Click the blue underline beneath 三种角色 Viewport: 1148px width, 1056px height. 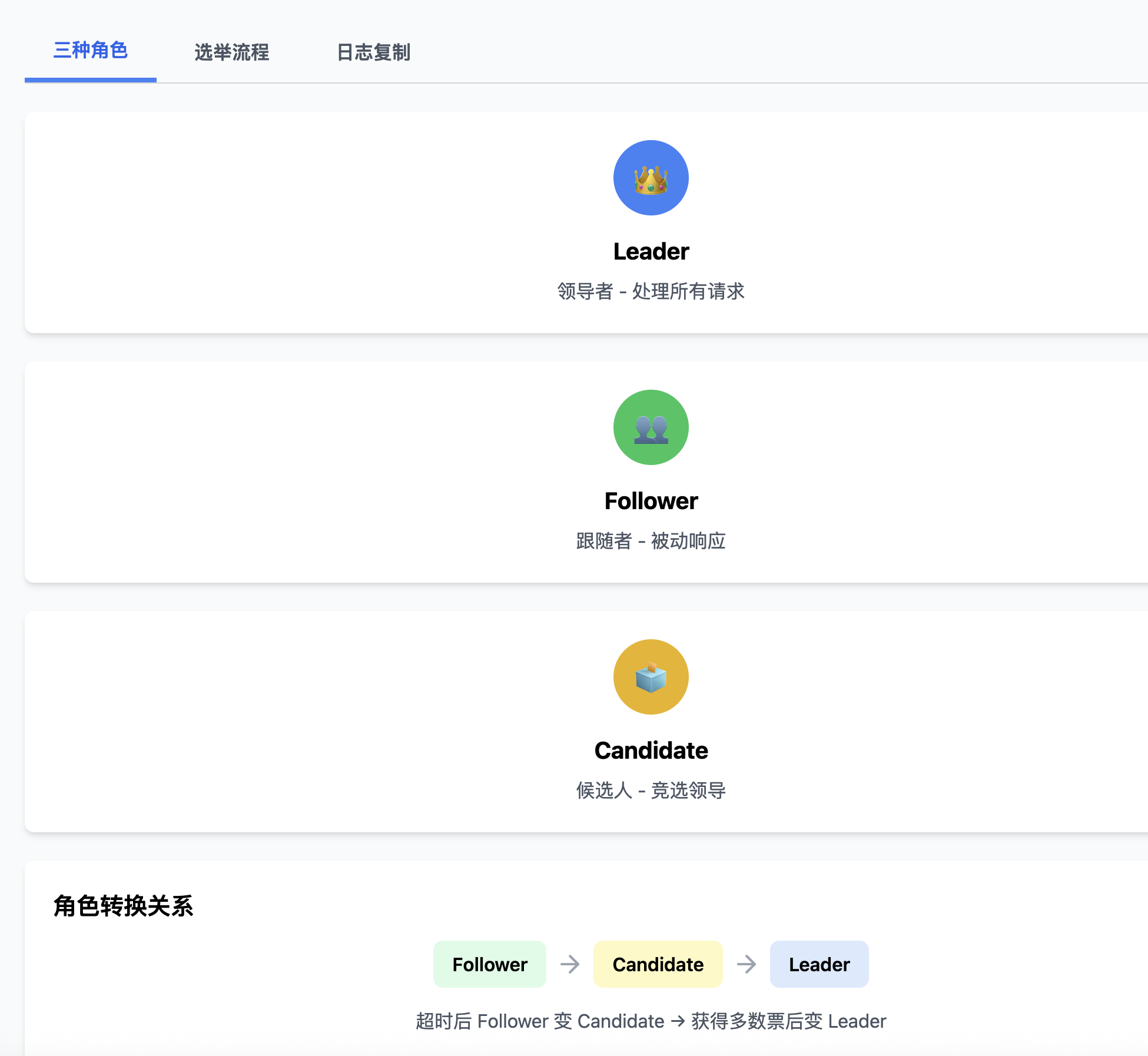(90, 79)
